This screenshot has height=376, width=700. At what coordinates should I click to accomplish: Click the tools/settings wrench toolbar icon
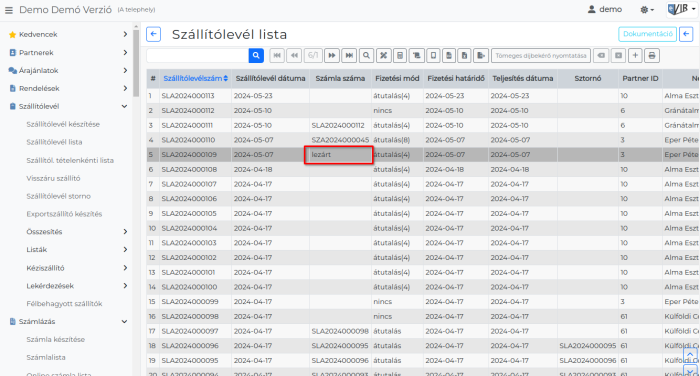383,55
